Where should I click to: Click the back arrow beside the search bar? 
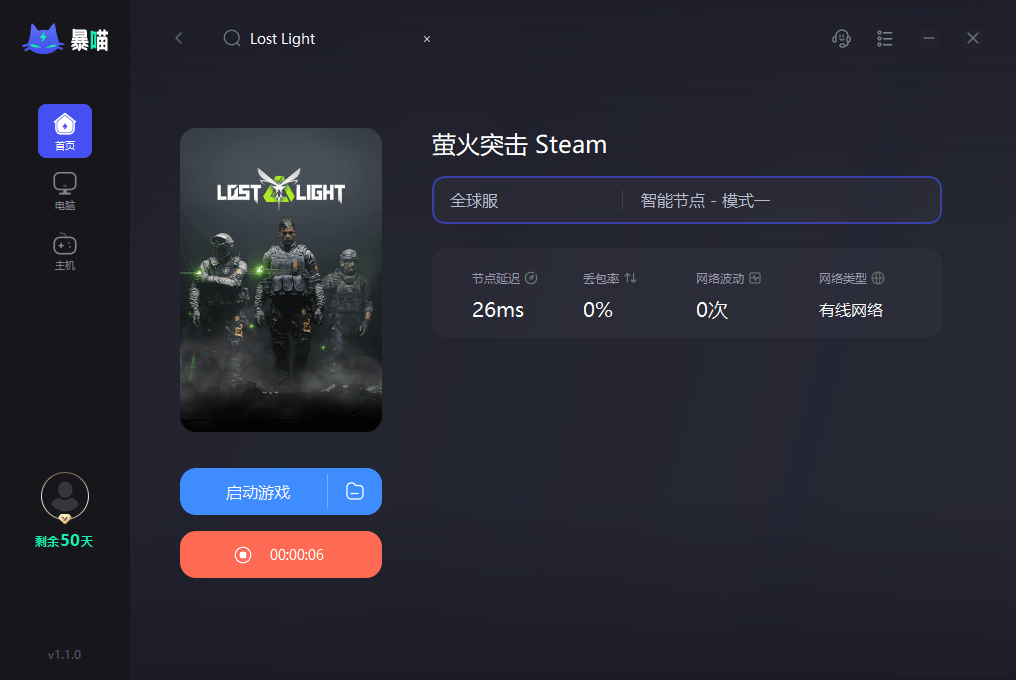coord(179,38)
